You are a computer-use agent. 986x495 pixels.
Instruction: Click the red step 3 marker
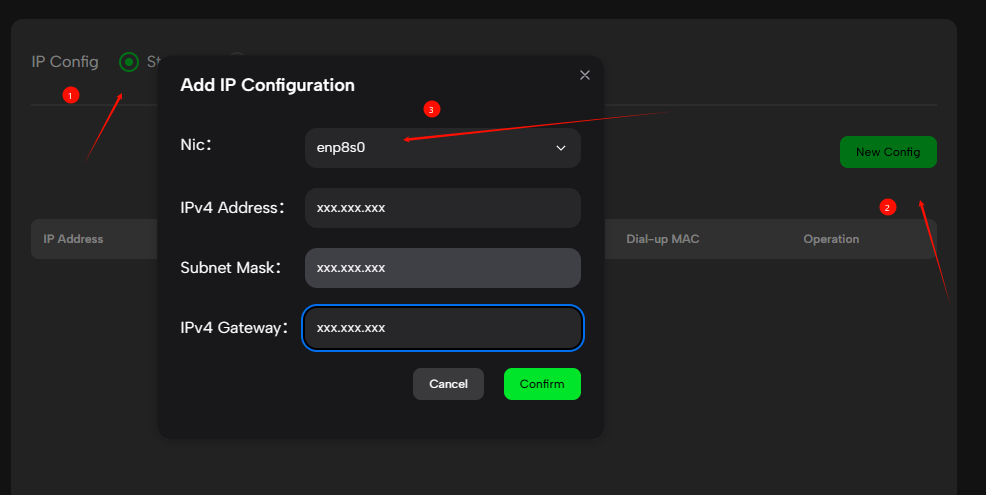(x=431, y=109)
